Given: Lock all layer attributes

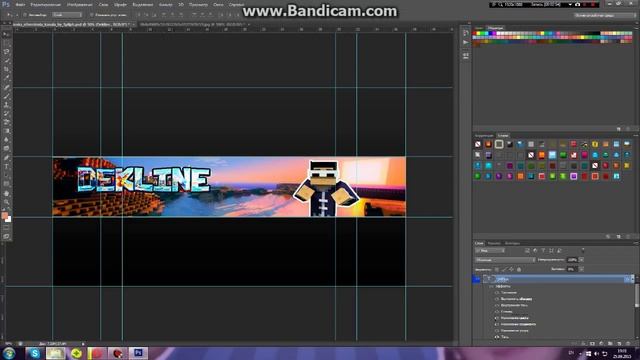Looking at the screenshot, I should pos(519,269).
